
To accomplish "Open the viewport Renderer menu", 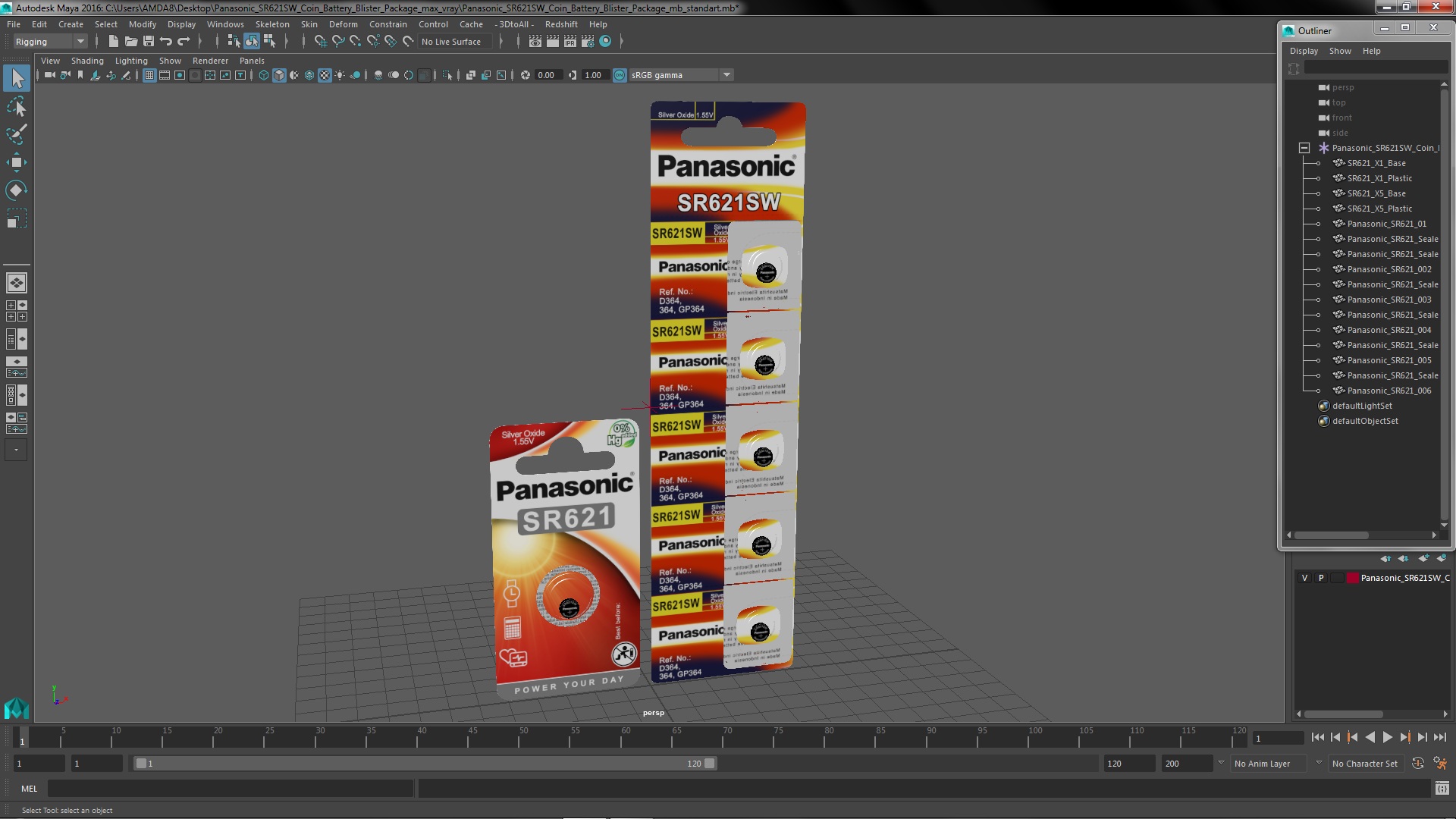I will (x=210, y=61).
